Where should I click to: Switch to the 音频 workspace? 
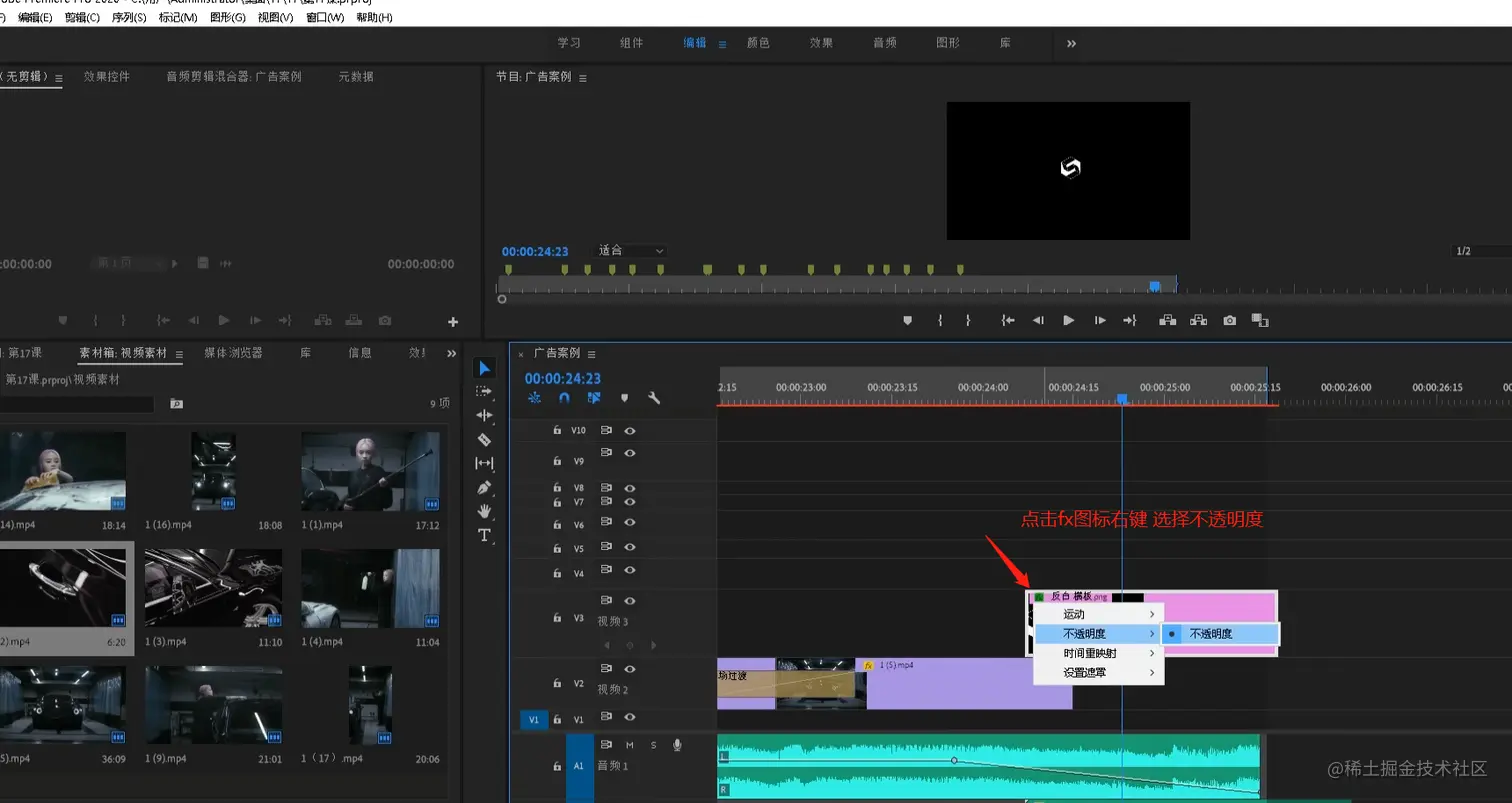tap(884, 43)
